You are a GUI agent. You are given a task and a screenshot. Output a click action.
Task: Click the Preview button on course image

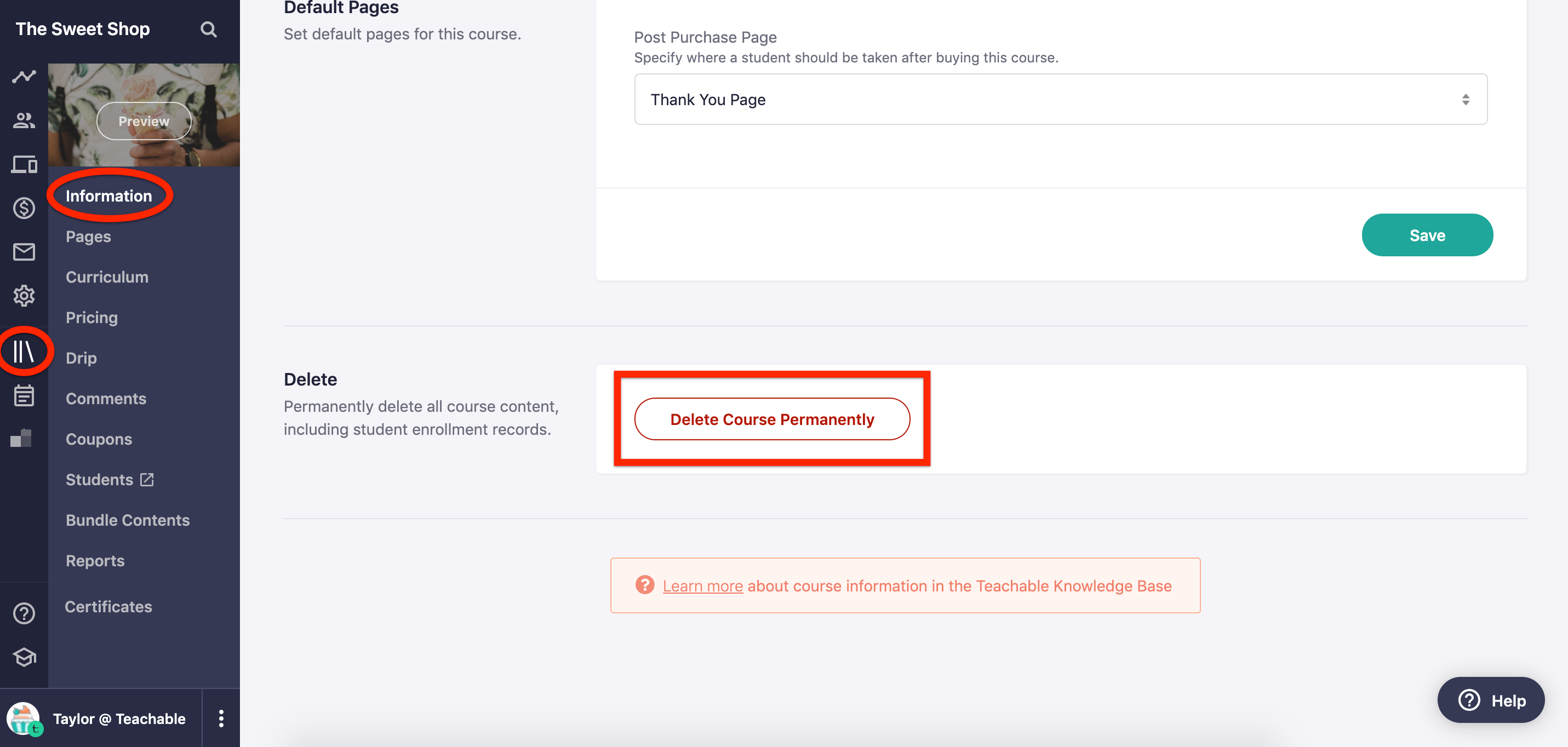click(x=144, y=121)
